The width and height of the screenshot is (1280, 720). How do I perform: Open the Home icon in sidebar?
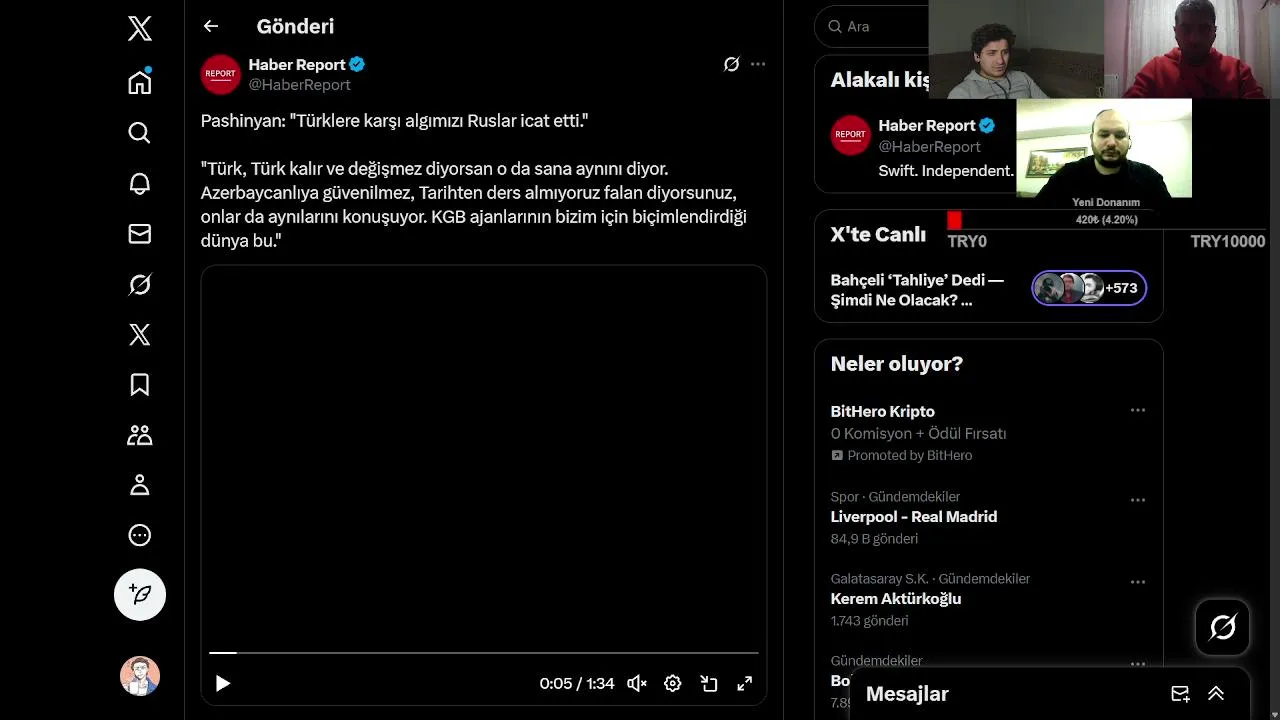pos(140,82)
